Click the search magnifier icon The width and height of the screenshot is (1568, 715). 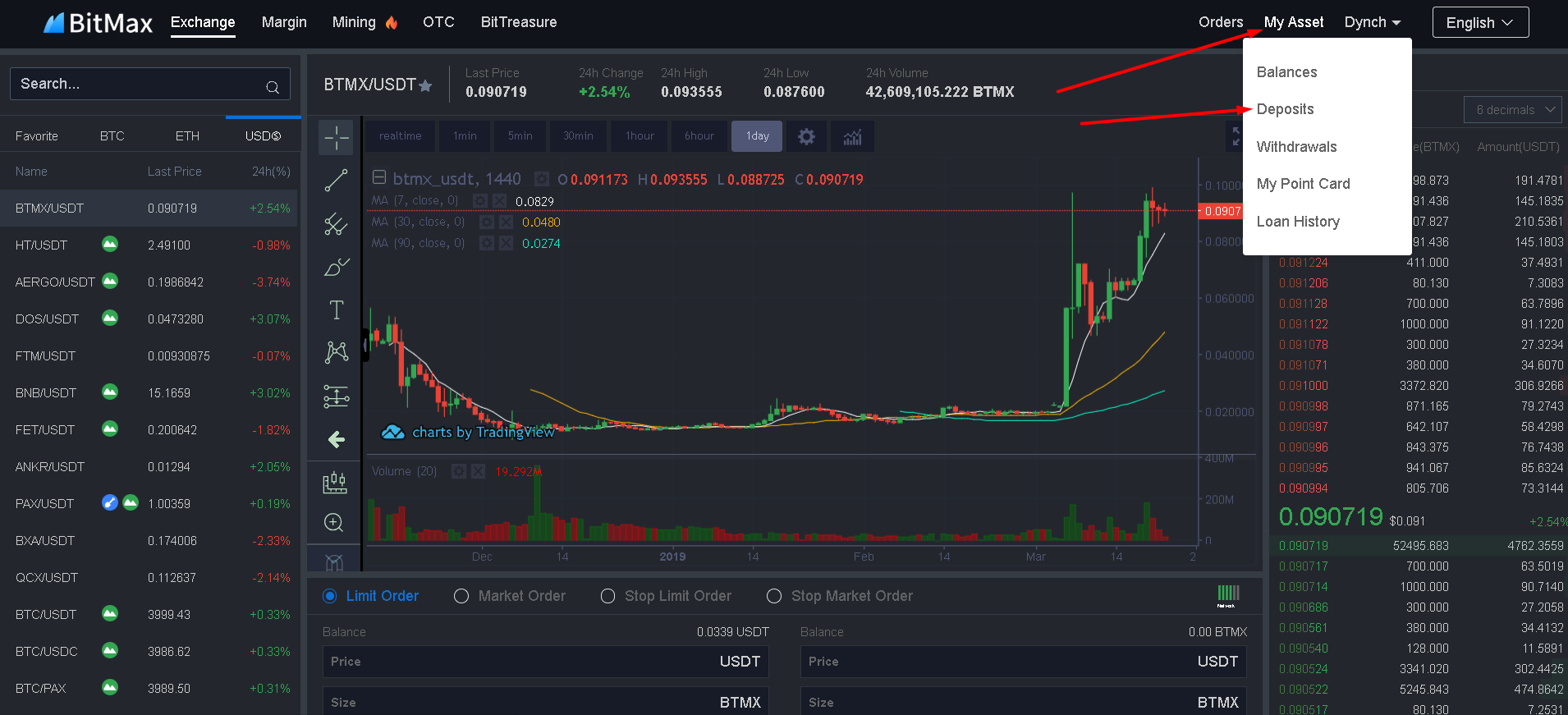point(273,85)
